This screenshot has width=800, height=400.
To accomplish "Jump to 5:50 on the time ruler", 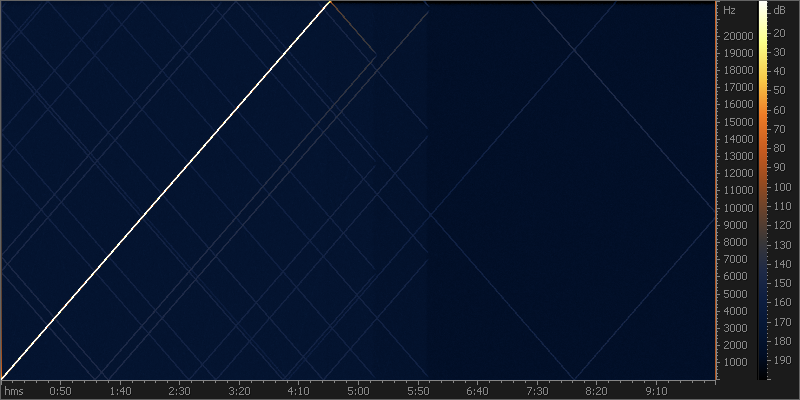I will tap(418, 391).
